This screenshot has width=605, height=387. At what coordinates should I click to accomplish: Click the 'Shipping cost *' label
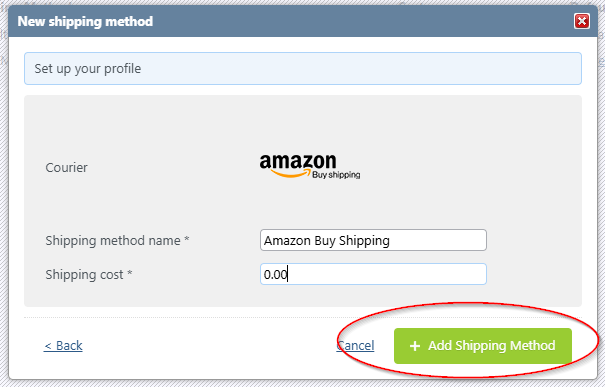(x=89, y=274)
